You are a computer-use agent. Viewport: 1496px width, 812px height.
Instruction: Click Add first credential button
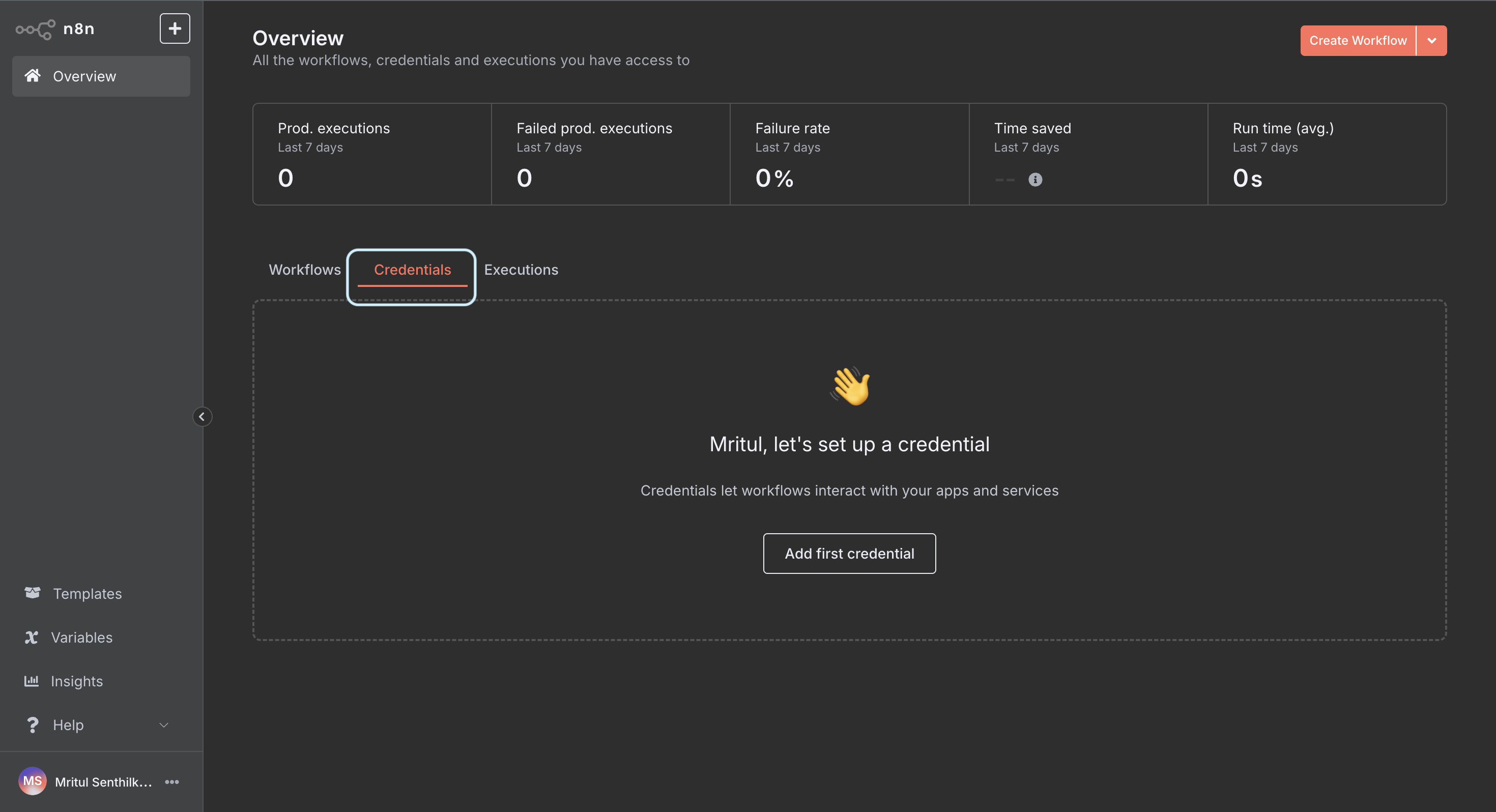point(849,554)
